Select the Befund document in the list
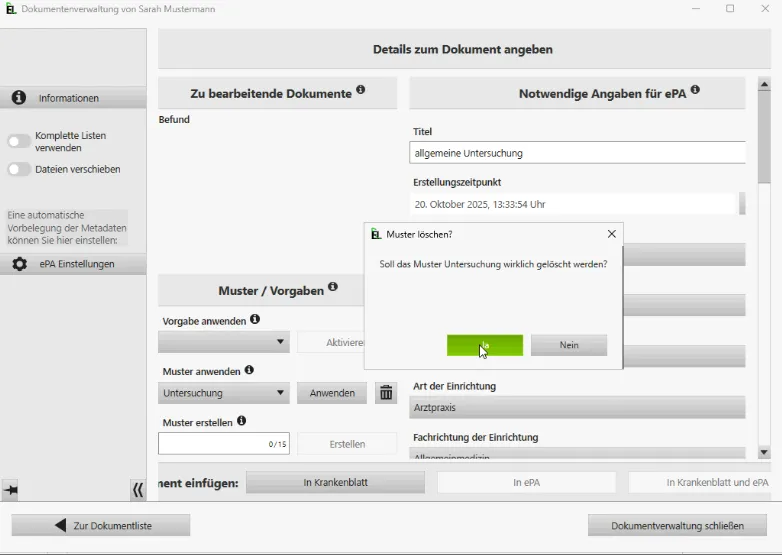The width and height of the screenshot is (782, 555). (x=174, y=120)
